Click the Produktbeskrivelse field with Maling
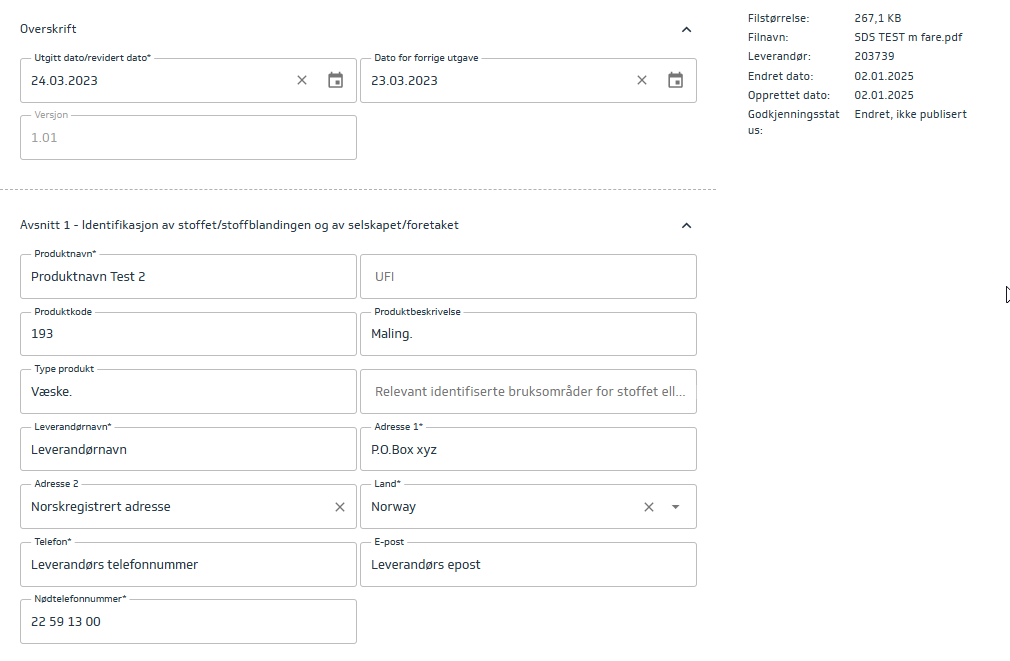1010x661 pixels. [528, 334]
